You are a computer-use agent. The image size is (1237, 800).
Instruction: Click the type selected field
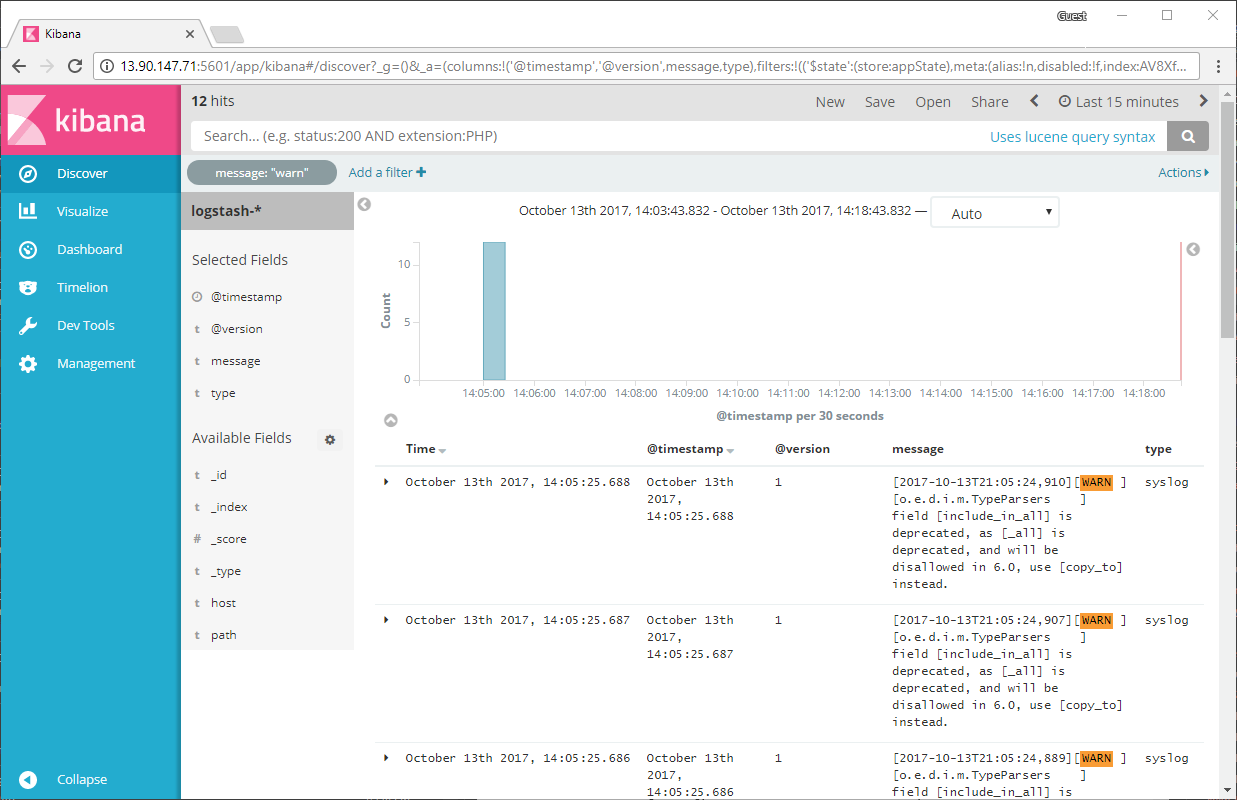223,393
